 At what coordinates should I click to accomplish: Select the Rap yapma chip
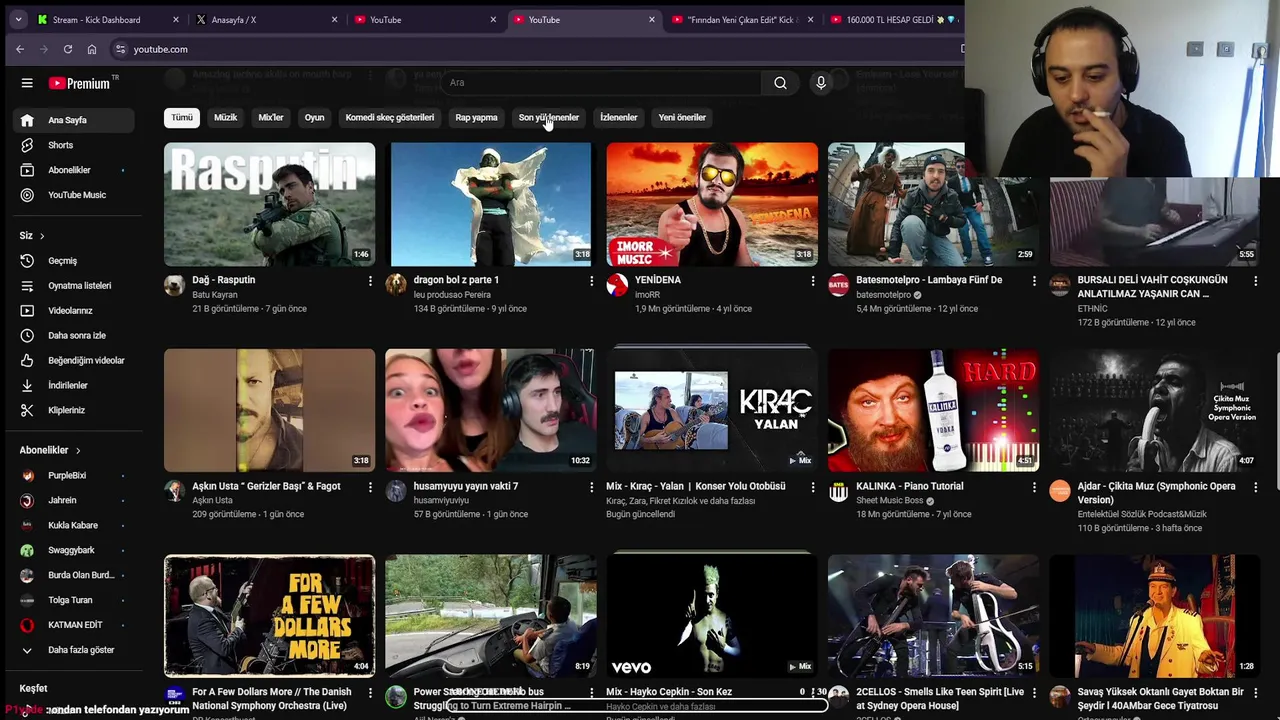(x=476, y=118)
